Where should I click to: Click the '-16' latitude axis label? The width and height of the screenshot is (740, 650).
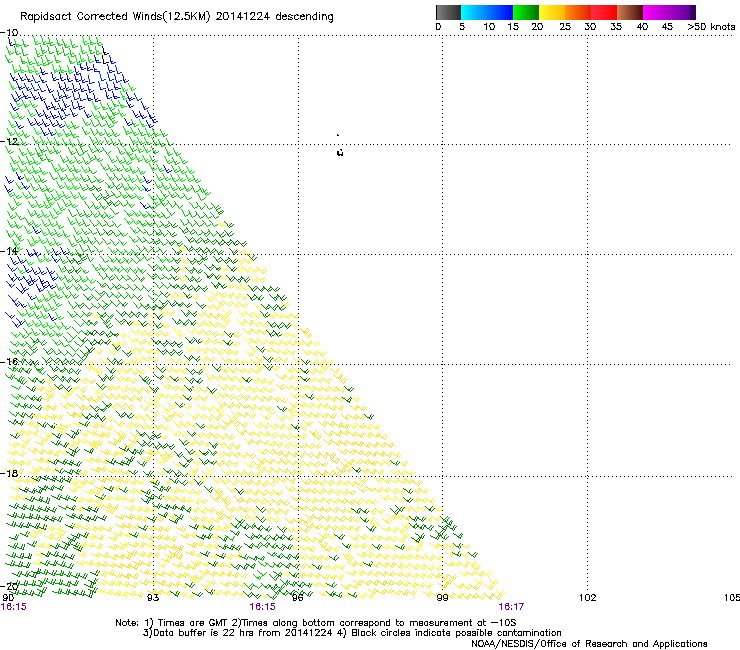pos(9,362)
